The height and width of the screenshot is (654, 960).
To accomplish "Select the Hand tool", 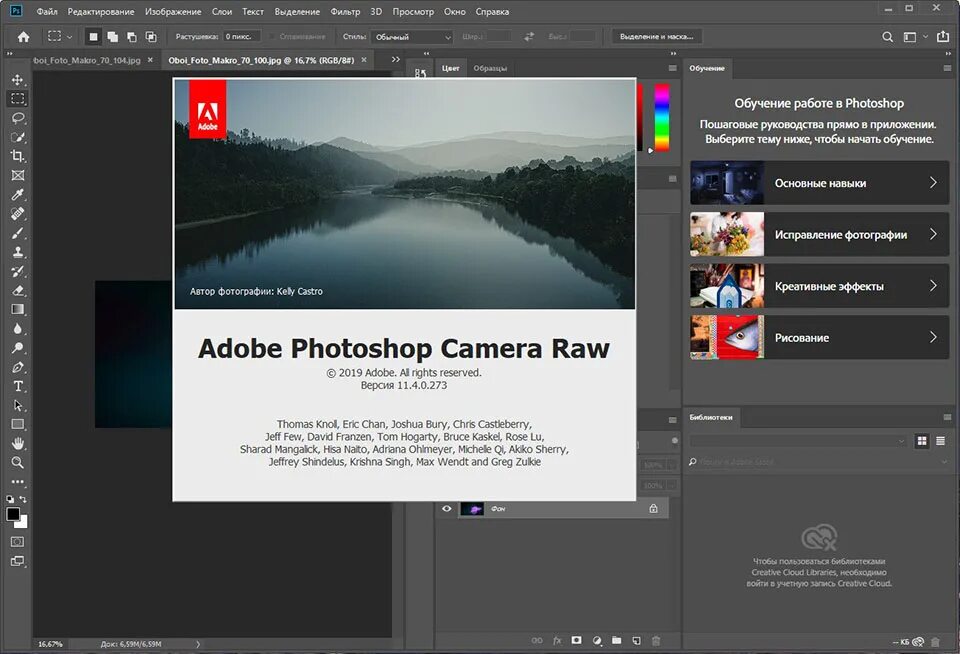I will click(18, 443).
